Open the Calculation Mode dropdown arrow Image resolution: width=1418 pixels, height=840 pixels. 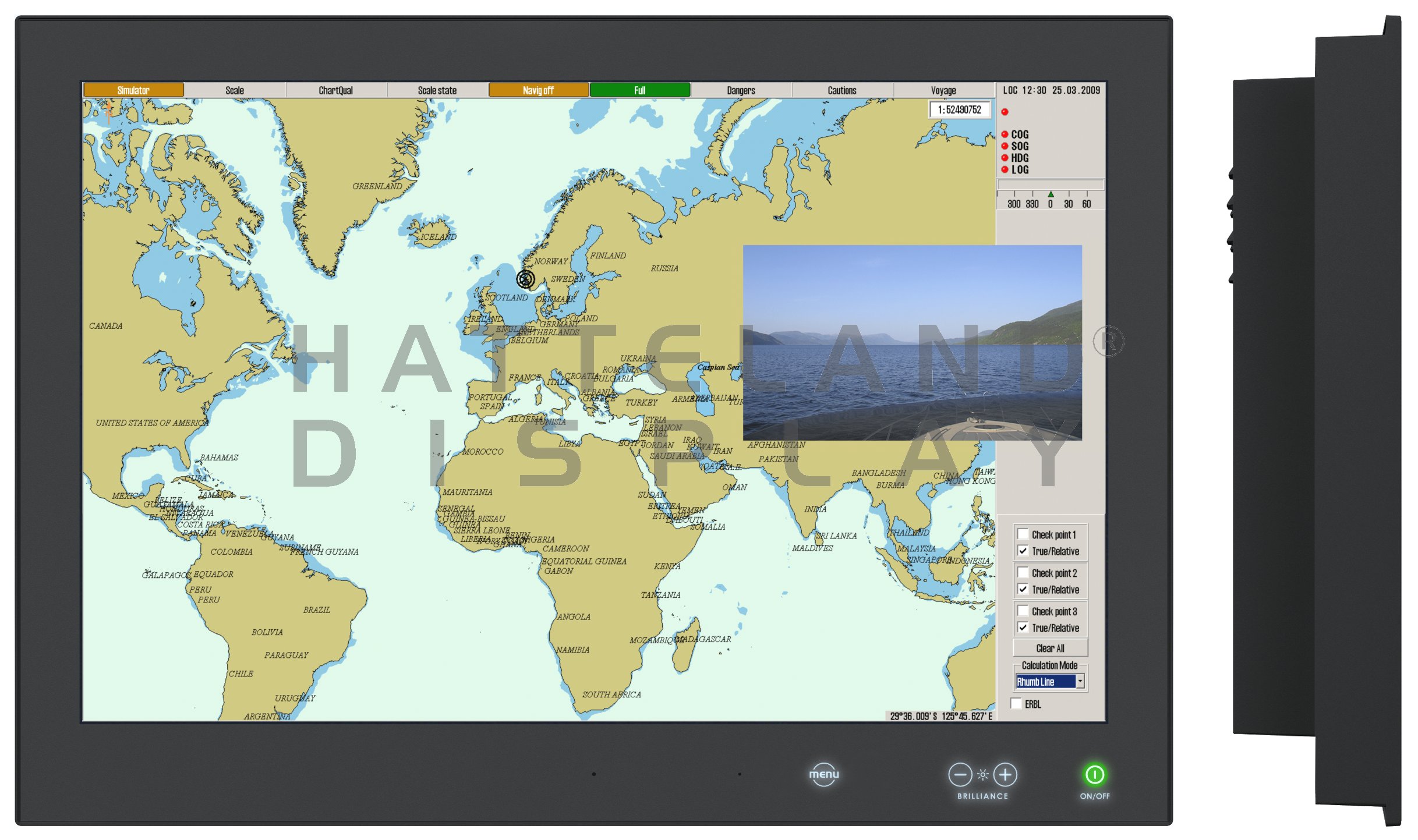1080,681
